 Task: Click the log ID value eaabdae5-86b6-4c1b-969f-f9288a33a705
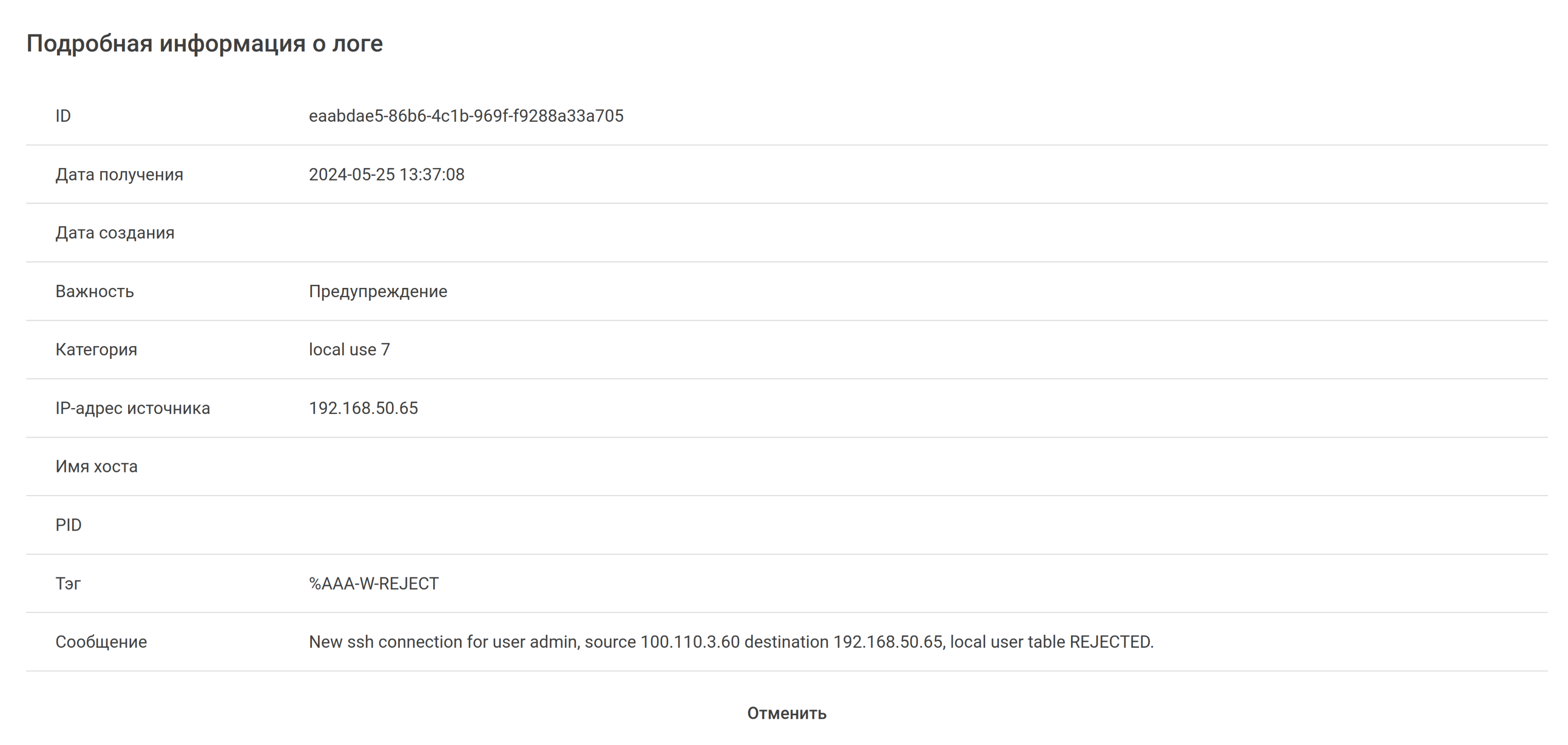466,116
